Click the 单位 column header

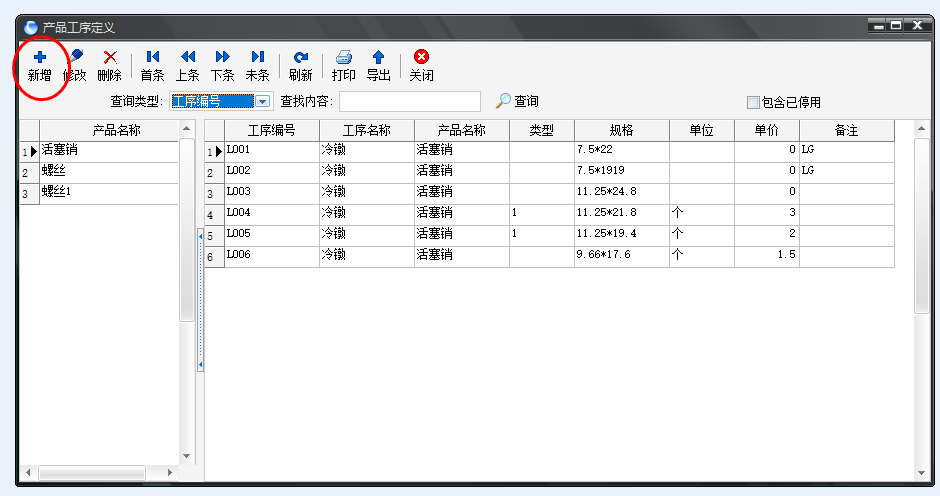click(x=701, y=130)
